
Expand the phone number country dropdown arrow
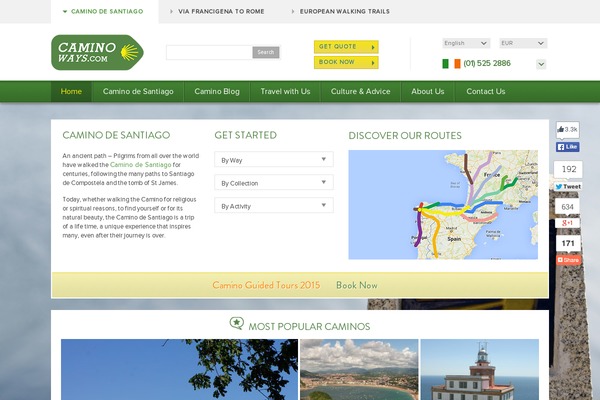coord(541,64)
